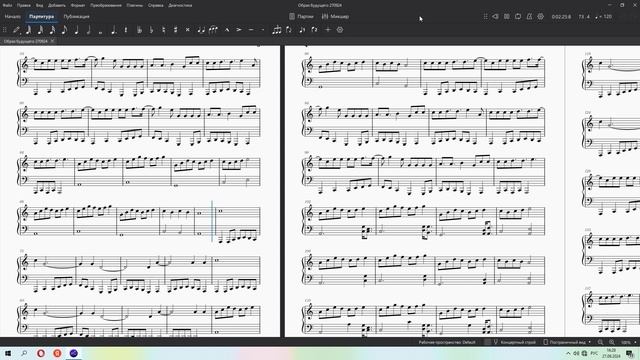Toggle the augmentation dot
Viewport: 640px width, 360px height.
(113, 29)
